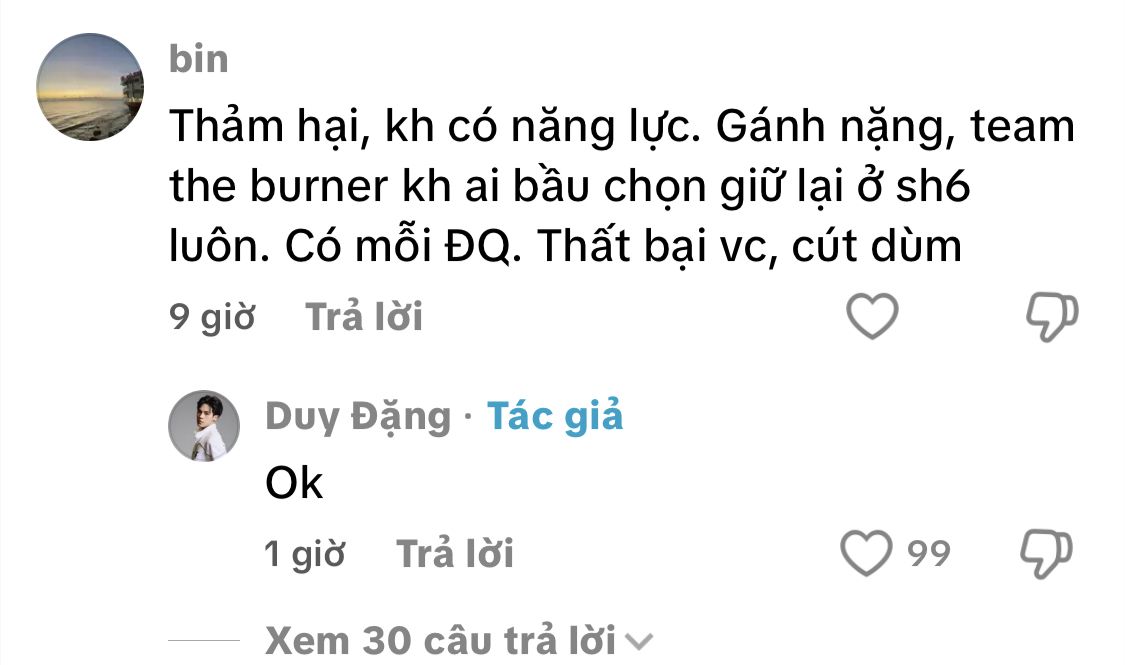This screenshot has width=1125, height=665.
Task: Like bin's comment with the heart icon
Action: 872,316
